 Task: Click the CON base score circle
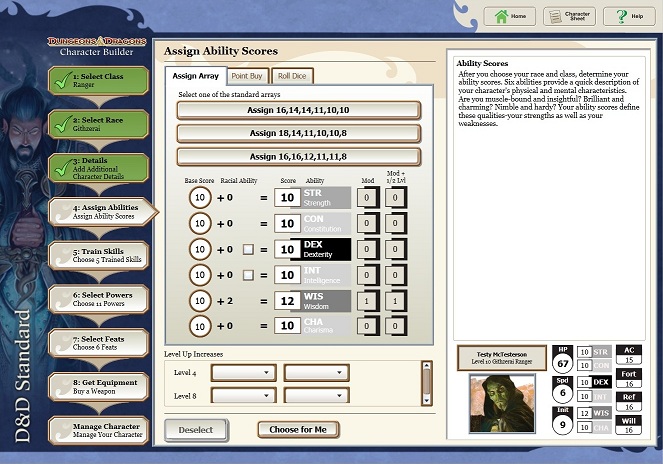[200, 223]
